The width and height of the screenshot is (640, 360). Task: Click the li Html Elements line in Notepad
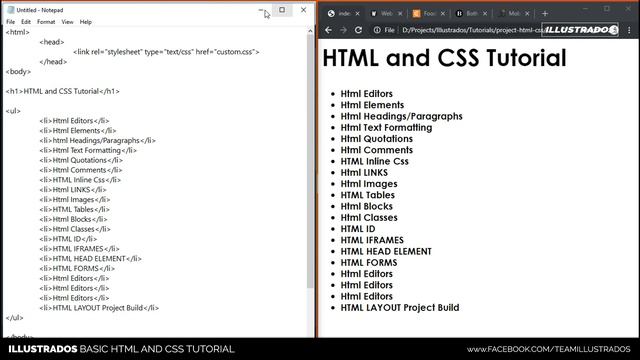click(x=78, y=131)
